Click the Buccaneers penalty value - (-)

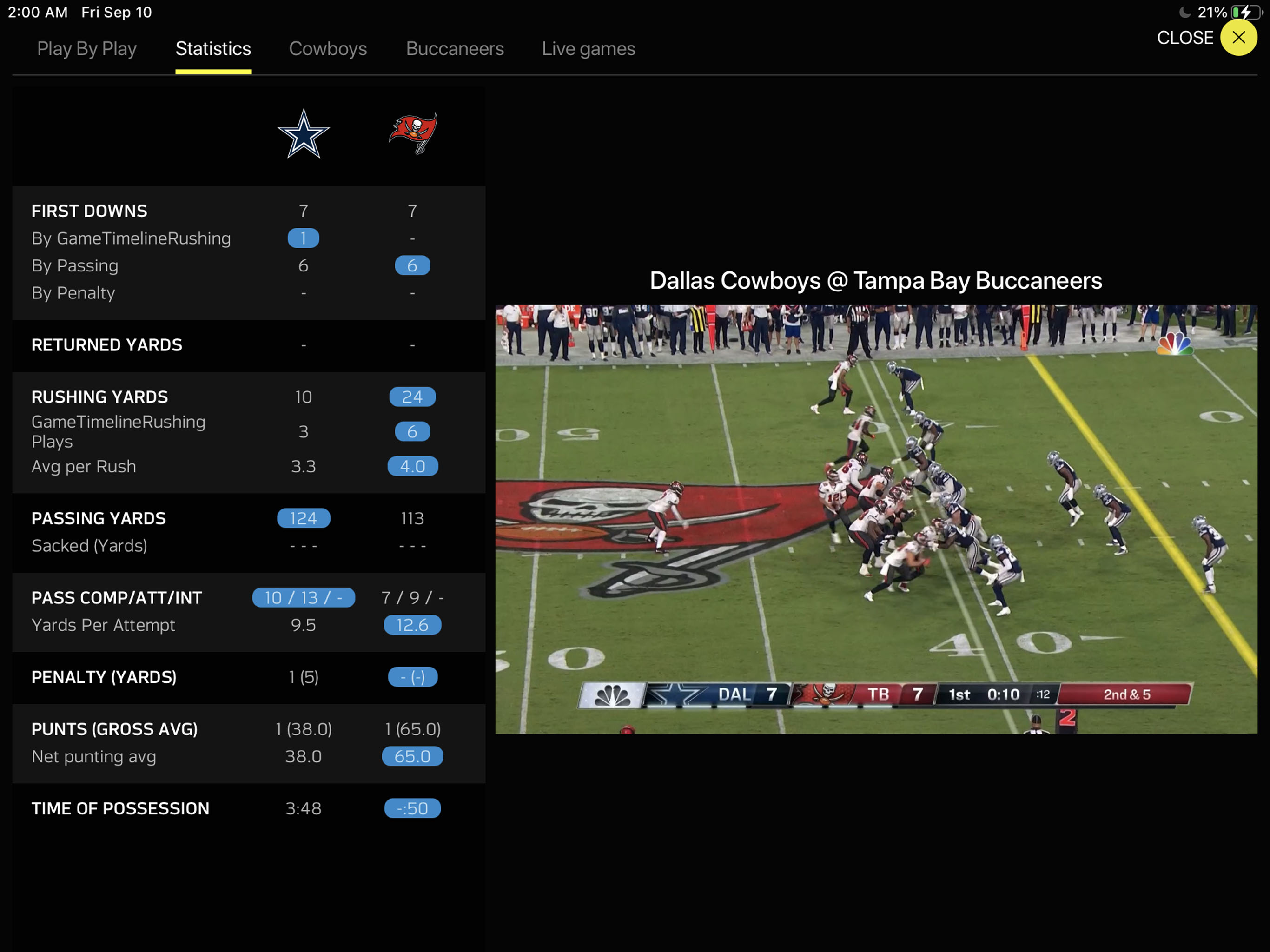(412, 677)
